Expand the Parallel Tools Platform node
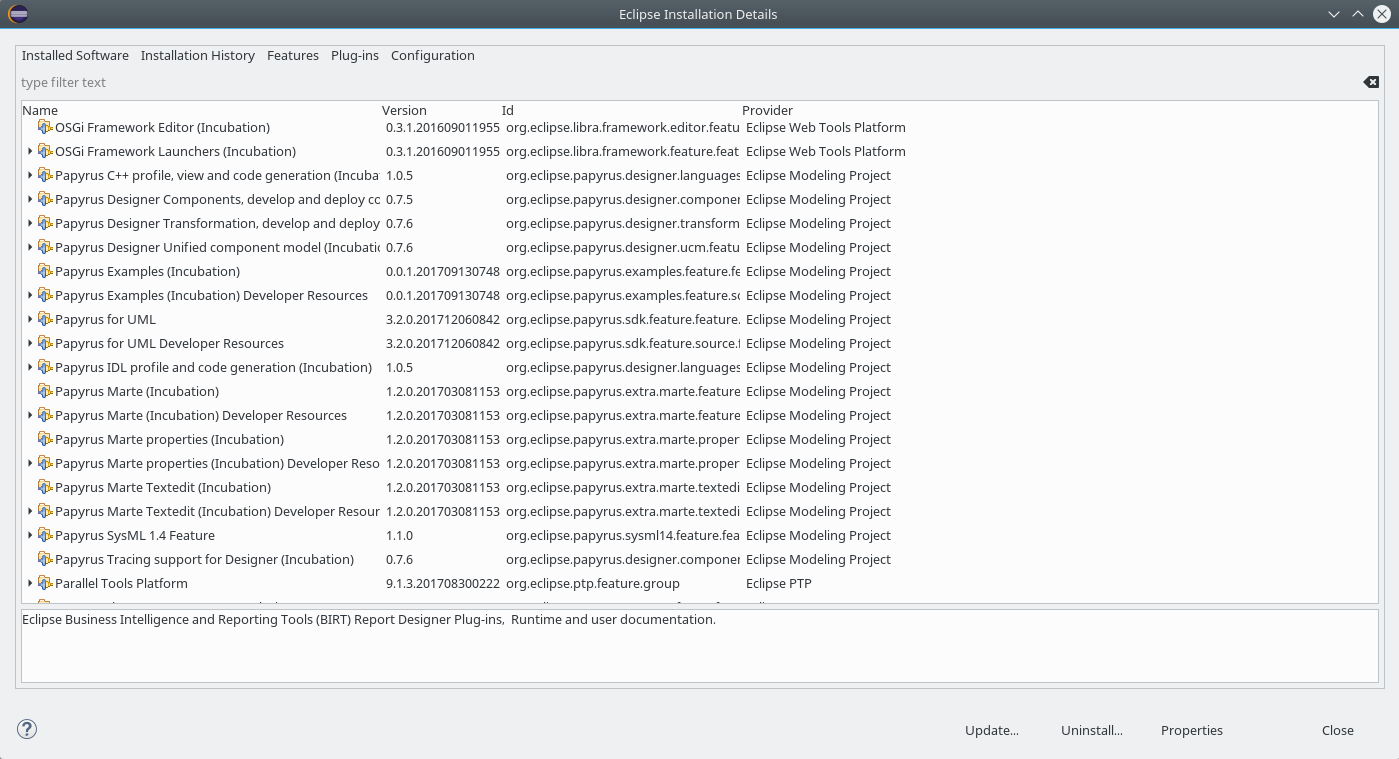1399x759 pixels. click(x=30, y=583)
